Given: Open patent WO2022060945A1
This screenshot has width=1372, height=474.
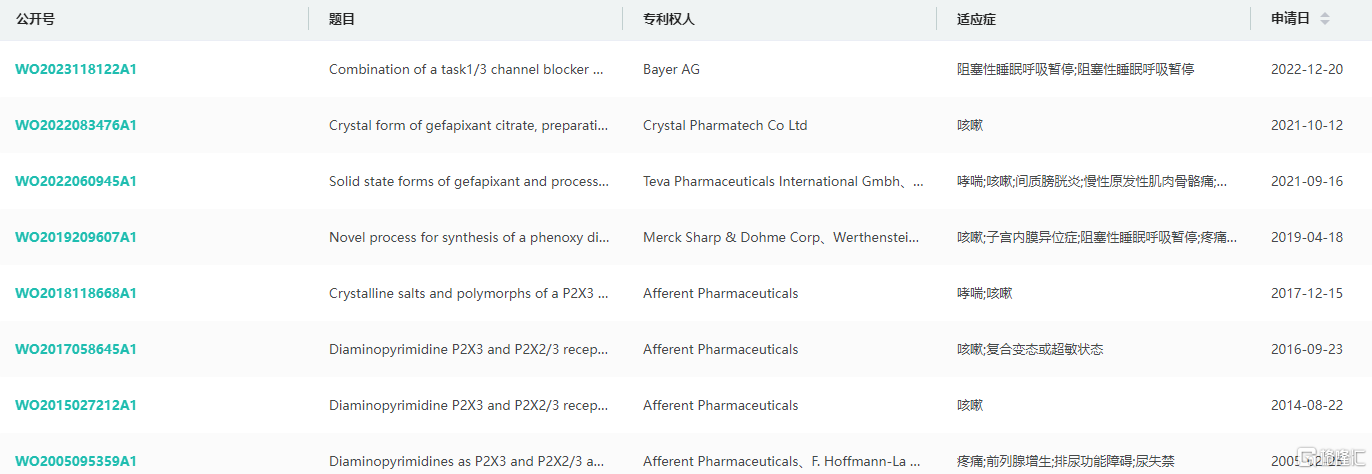Looking at the screenshot, I should click(76, 181).
